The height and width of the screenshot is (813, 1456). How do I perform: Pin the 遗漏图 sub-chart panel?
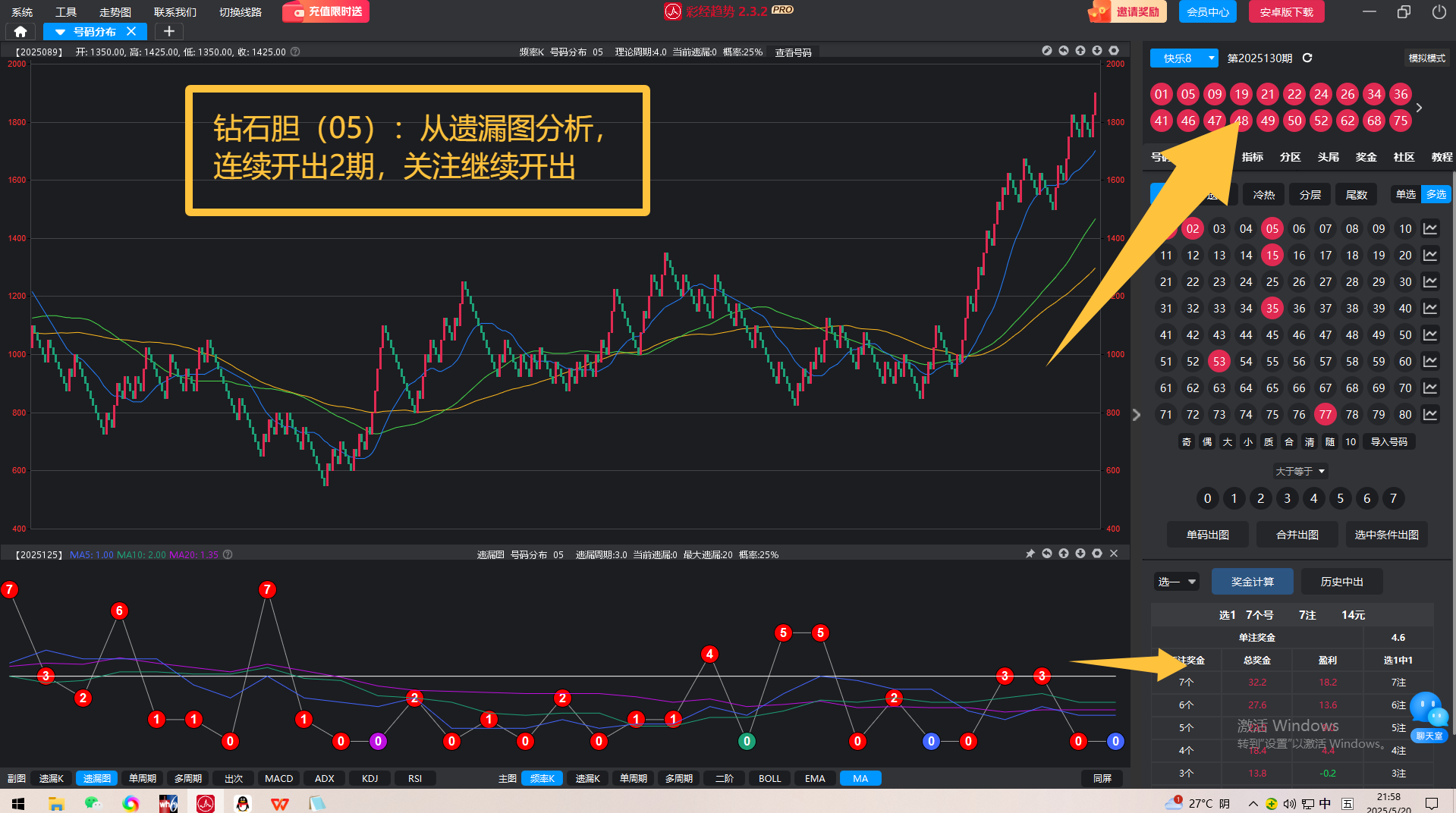1030,554
